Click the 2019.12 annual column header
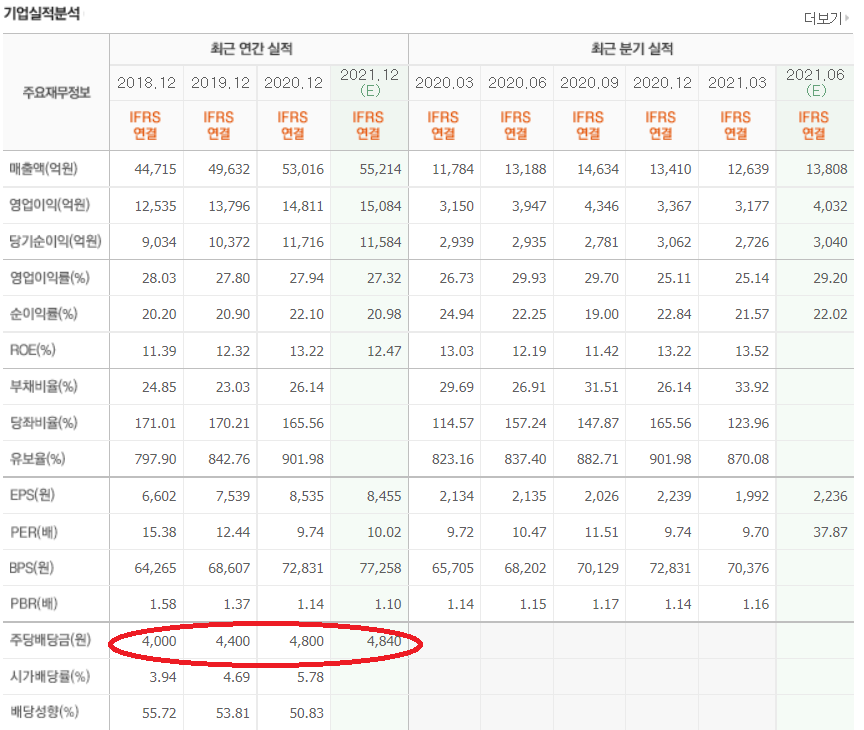This screenshot has height=730, width=864. [220, 83]
